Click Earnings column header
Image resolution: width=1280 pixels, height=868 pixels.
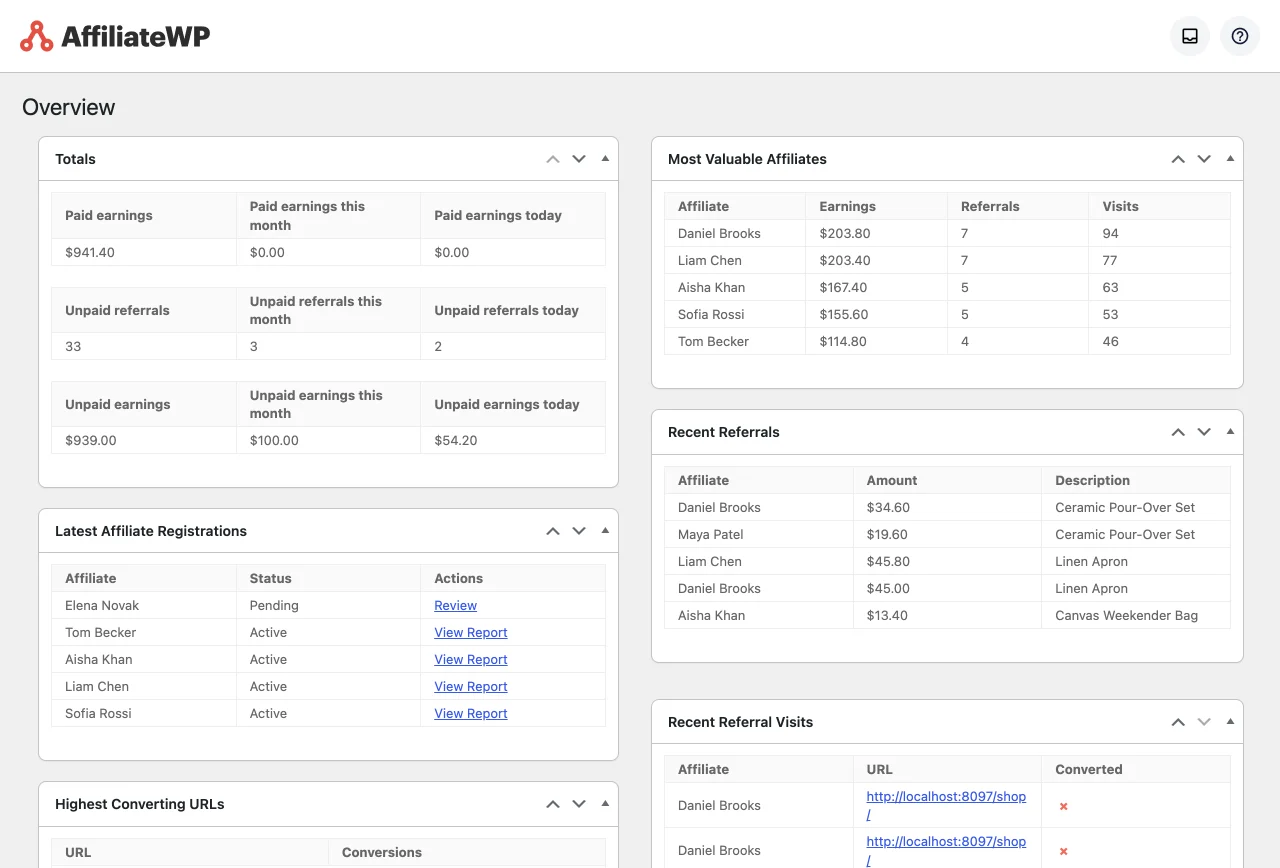coord(847,206)
